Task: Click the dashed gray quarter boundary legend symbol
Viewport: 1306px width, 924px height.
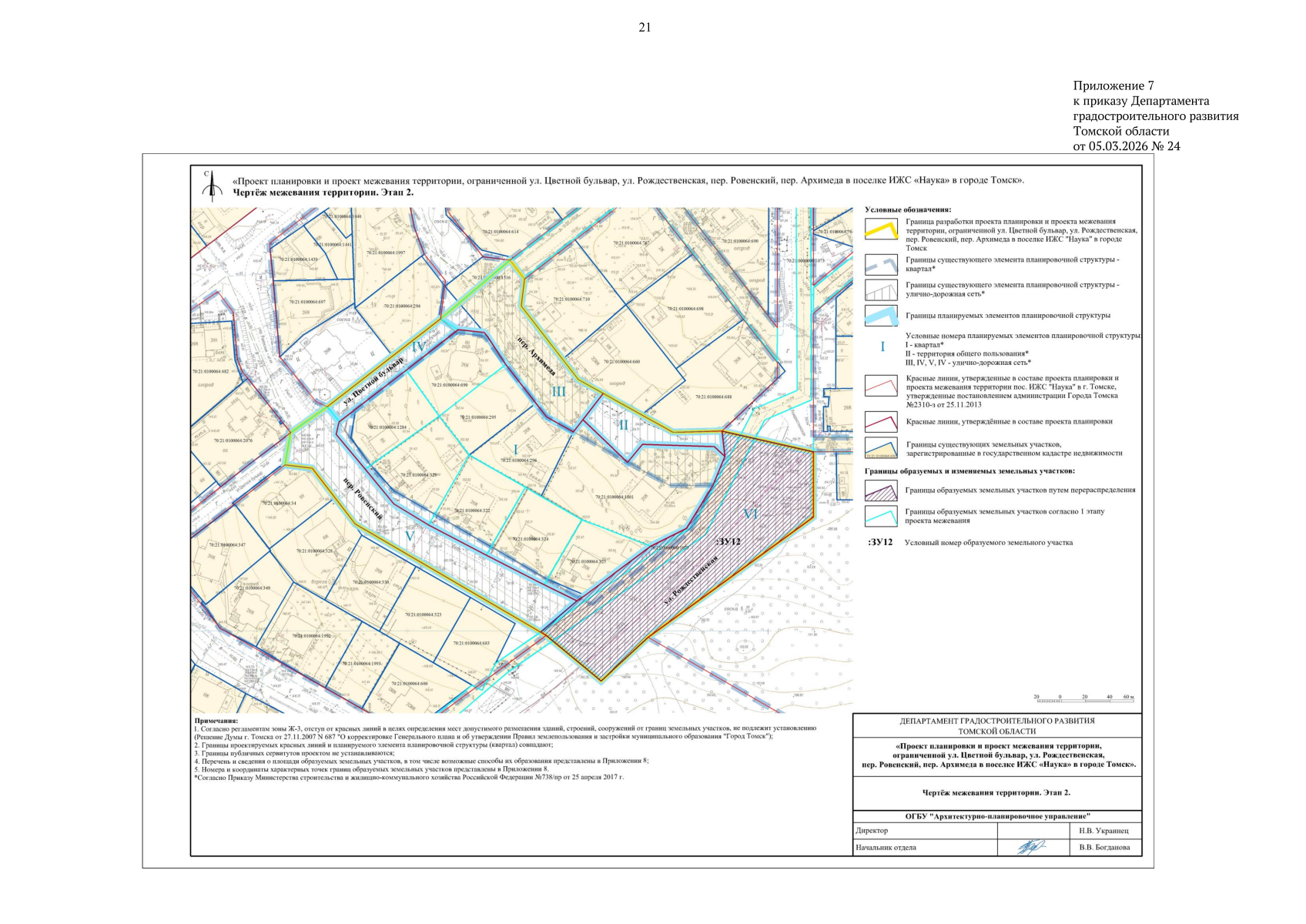Action: click(881, 265)
